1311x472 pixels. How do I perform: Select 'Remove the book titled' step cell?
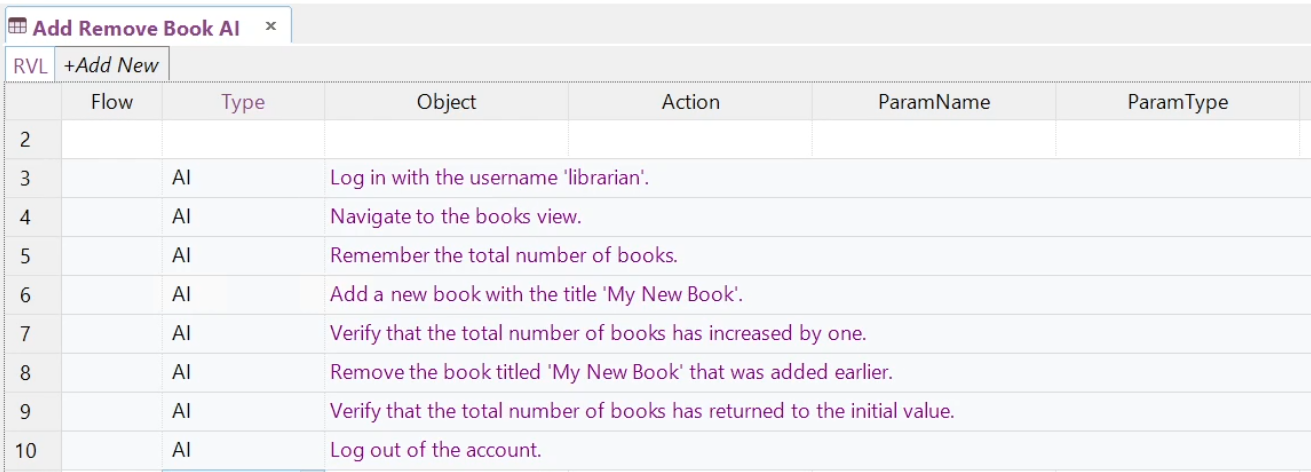[610, 373]
